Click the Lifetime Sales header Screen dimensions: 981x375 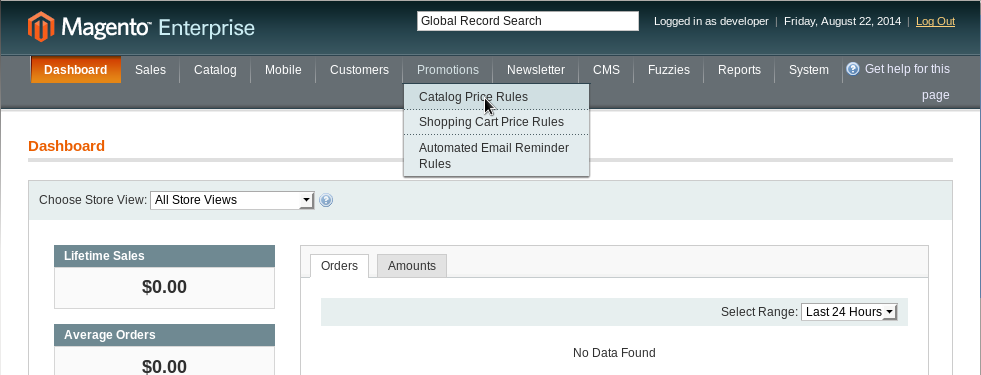165,256
